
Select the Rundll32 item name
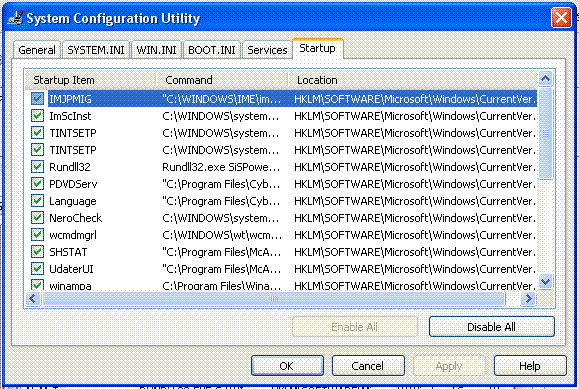(70, 167)
